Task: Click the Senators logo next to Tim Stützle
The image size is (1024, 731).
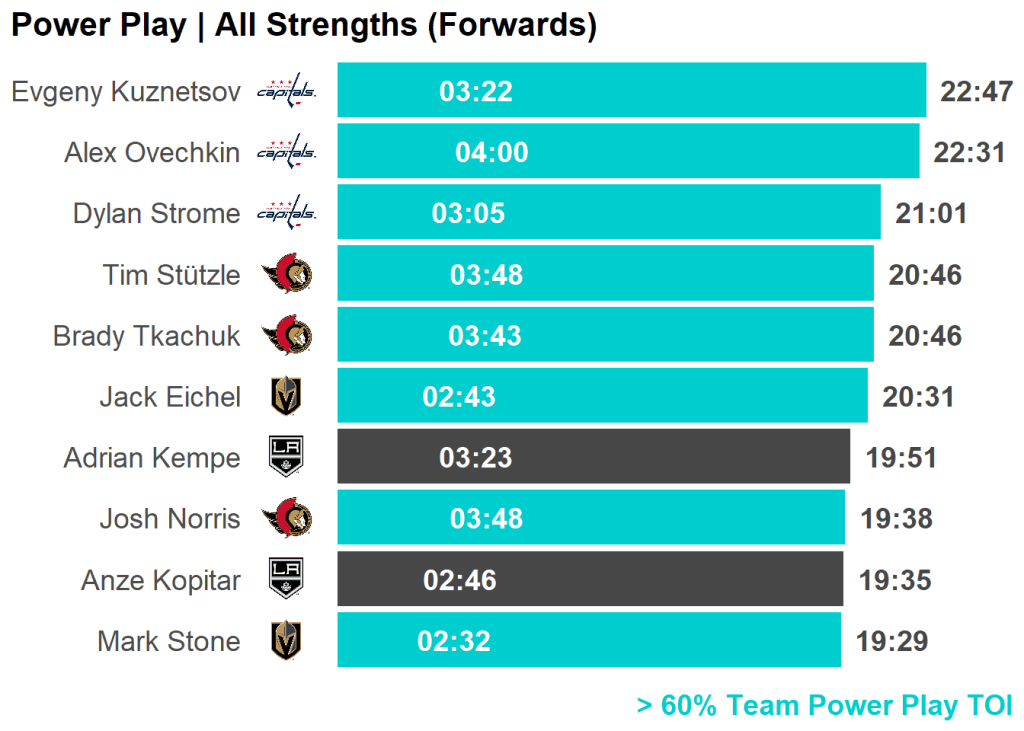Action: [286, 275]
